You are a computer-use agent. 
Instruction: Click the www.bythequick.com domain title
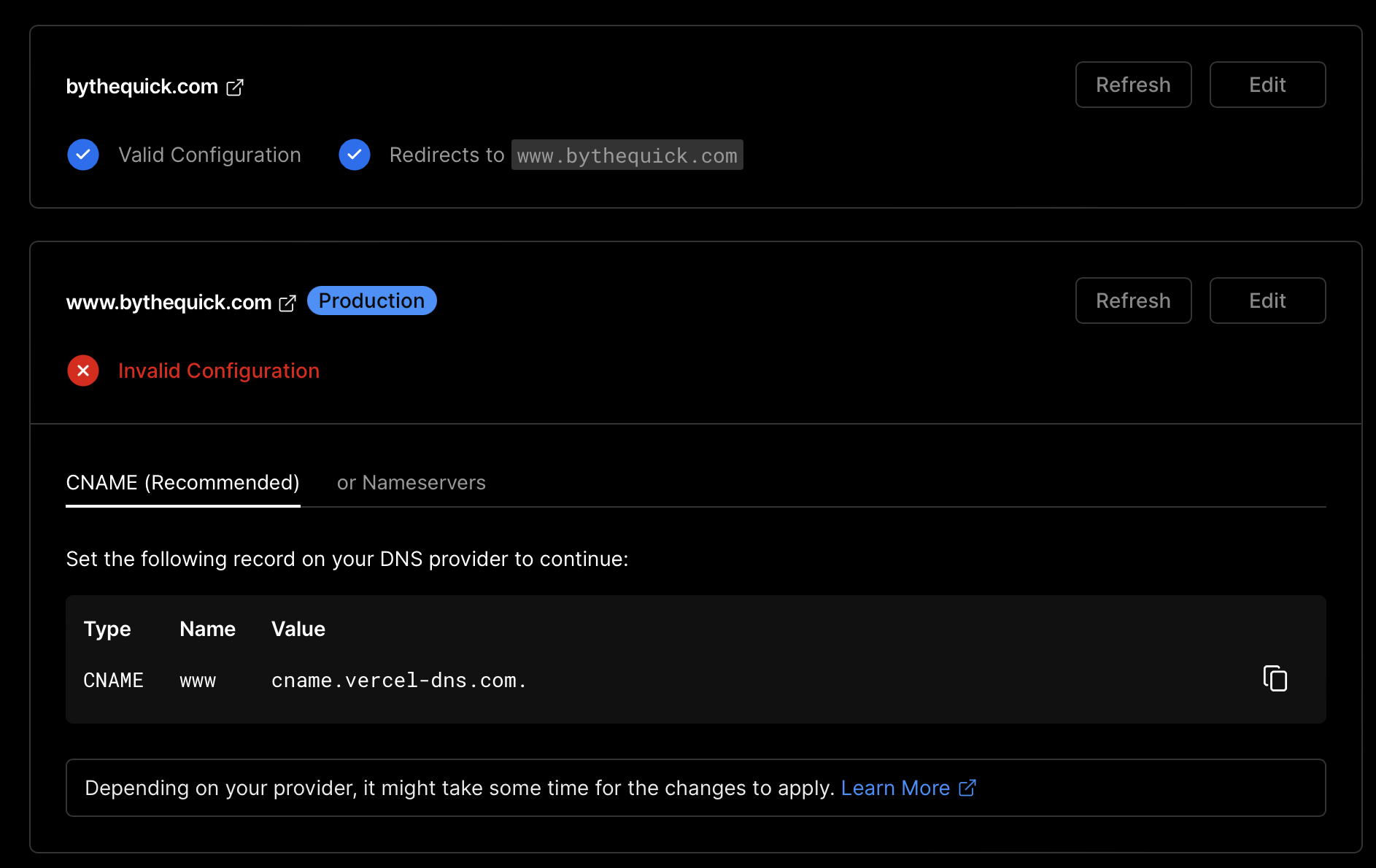pos(169,302)
